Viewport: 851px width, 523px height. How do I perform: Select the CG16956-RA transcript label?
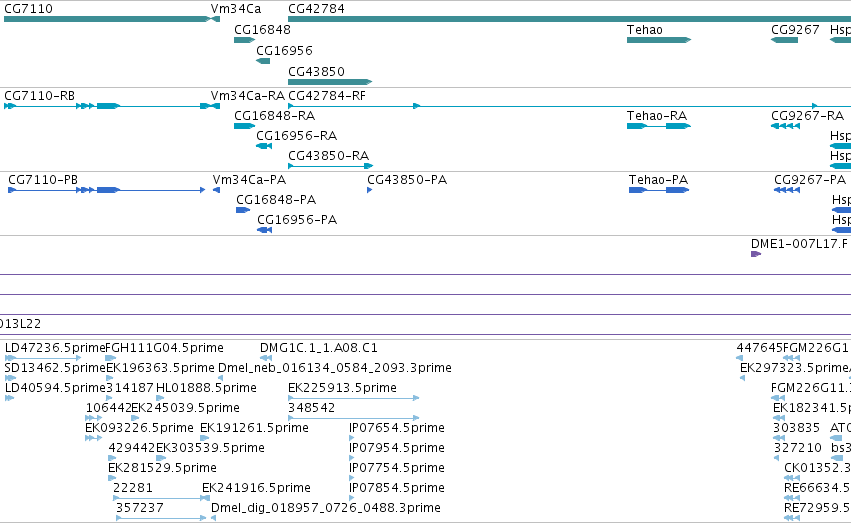[x=296, y=136]
